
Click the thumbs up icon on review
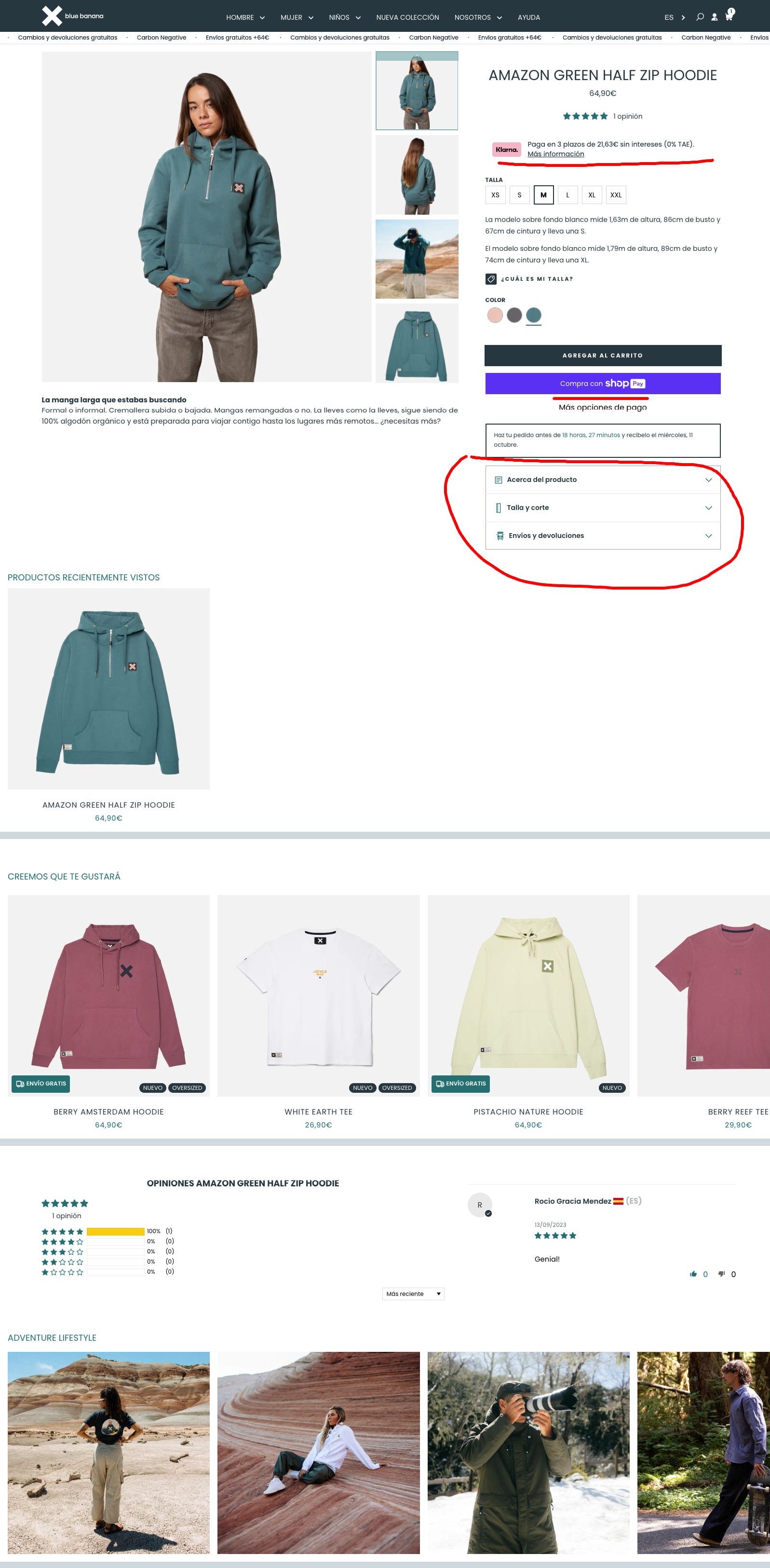tap(693, 1274)
